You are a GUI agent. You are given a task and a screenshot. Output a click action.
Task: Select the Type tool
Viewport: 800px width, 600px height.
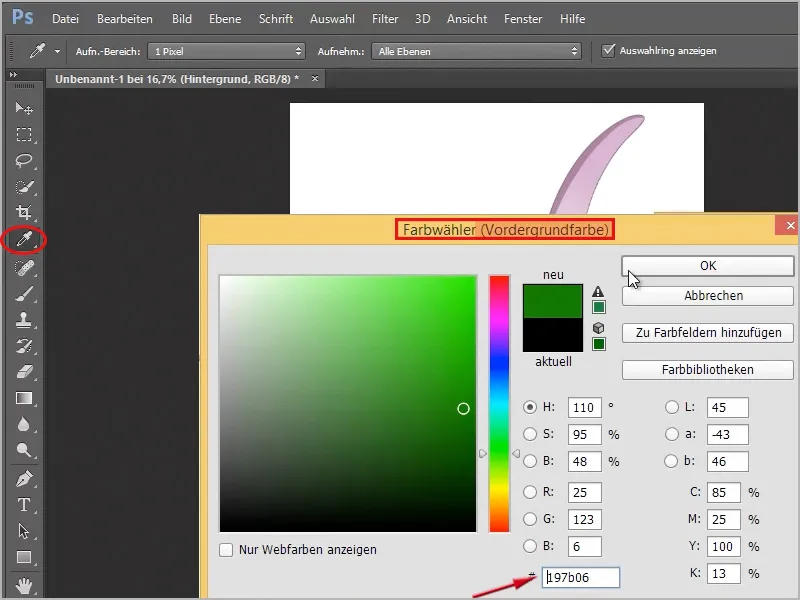(x=23, y=505)
